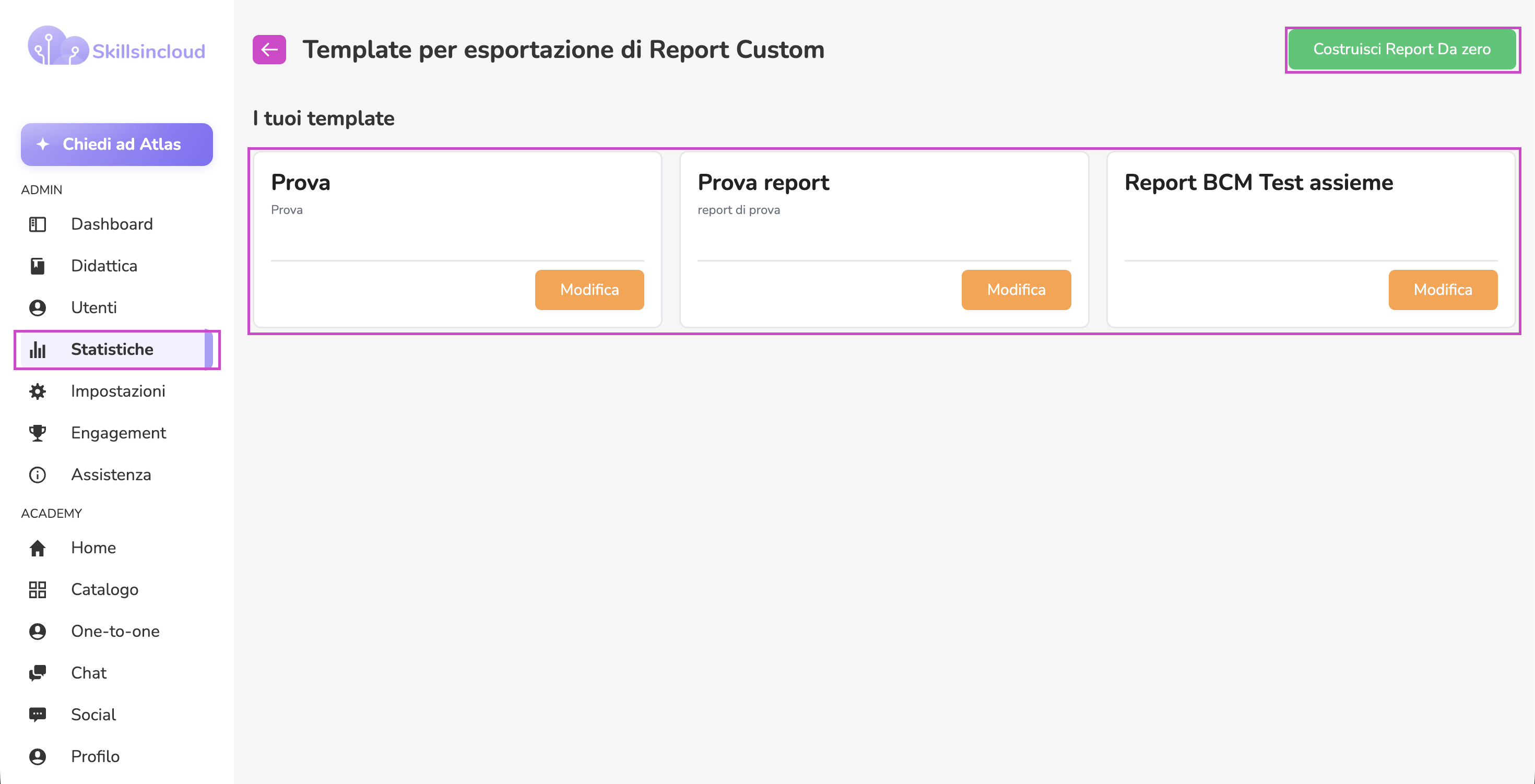Click the Assistenza info icon
Viewport: 1535px width, 784px height.
[x=38, y=474]
